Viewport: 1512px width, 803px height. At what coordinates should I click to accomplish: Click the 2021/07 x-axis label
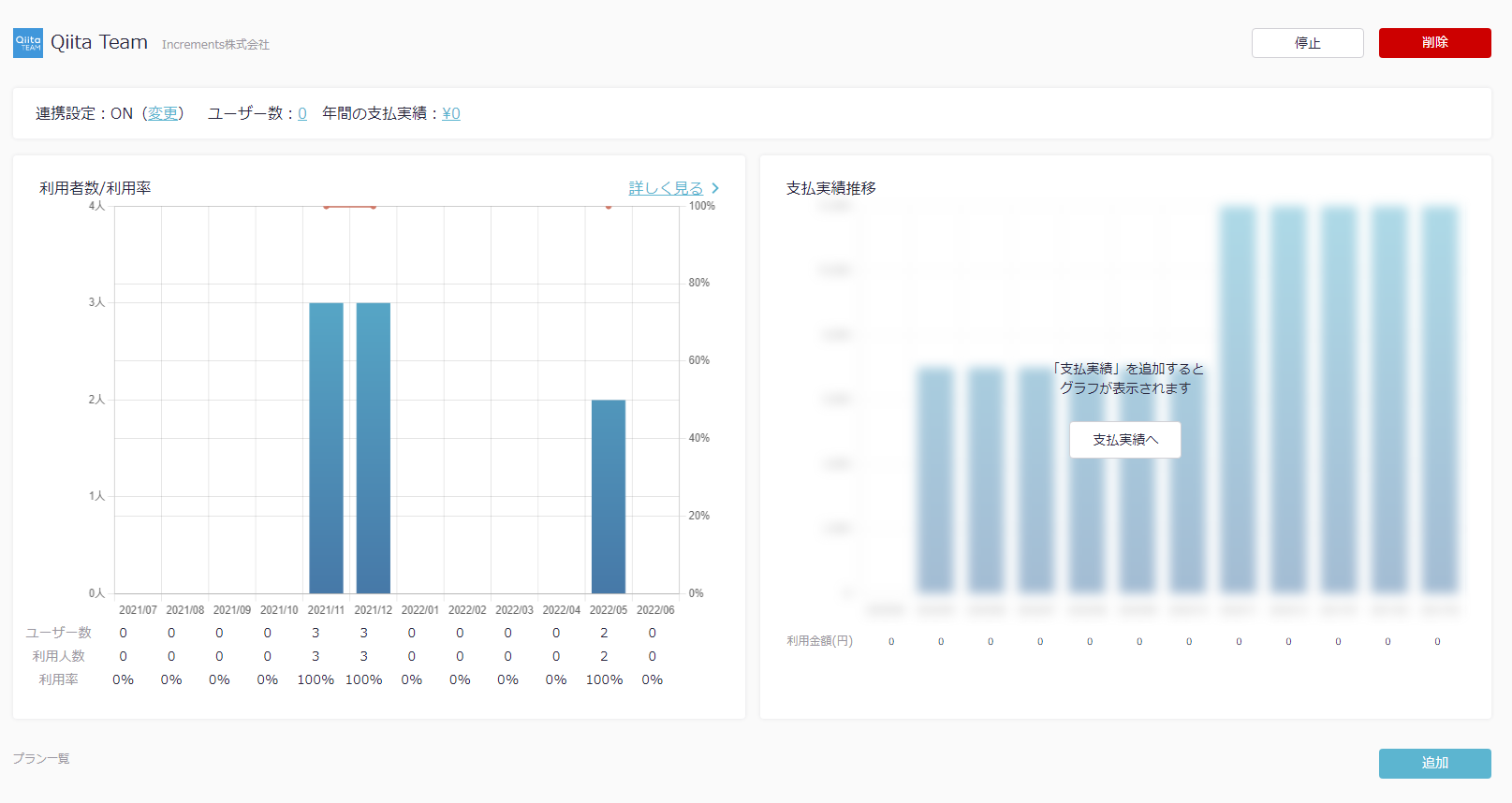(x=138, y=610)
